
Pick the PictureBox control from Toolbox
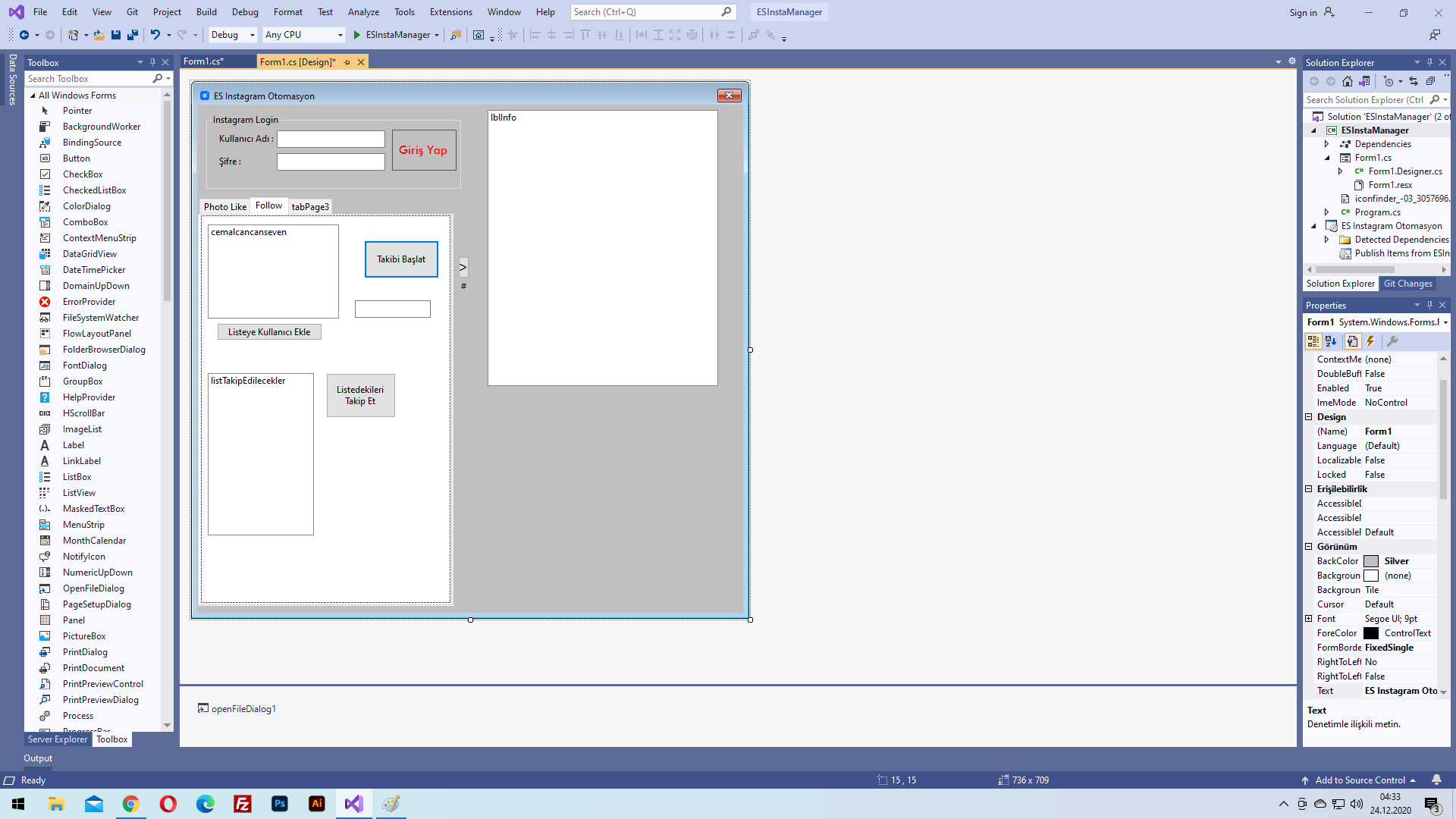click(84, 636)
